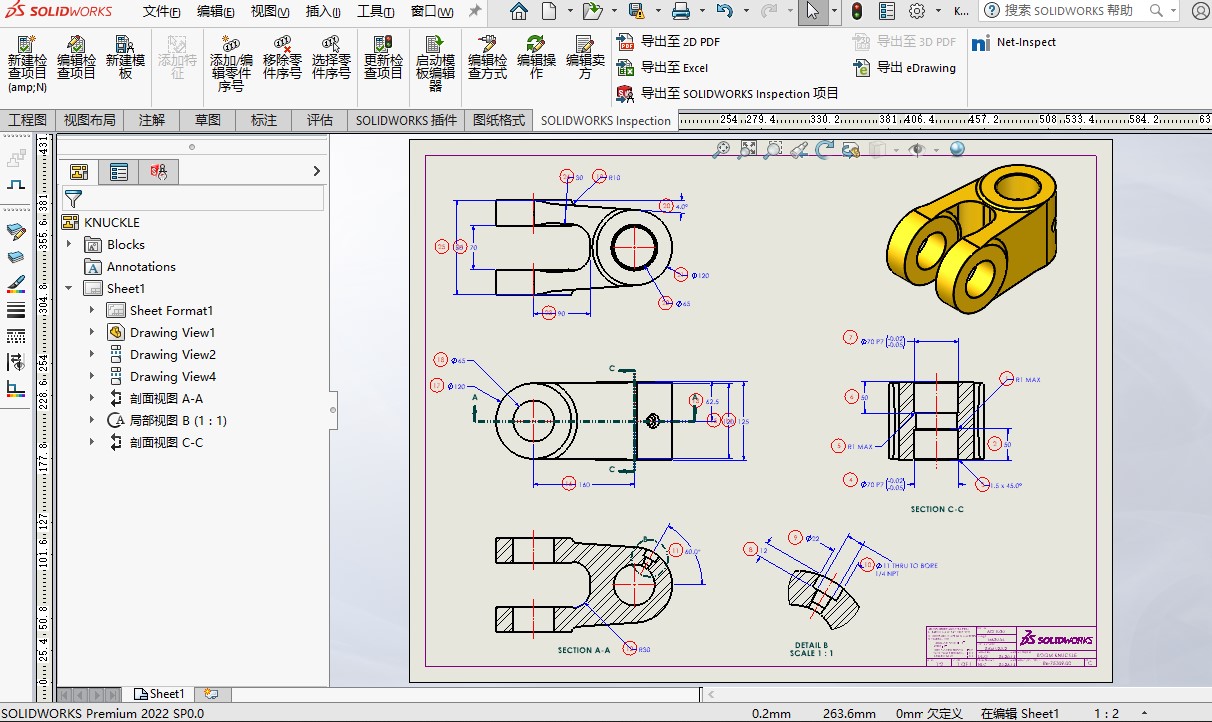Open Net-Inspect
1212x722 pixels.
(x=1013, y=42)
